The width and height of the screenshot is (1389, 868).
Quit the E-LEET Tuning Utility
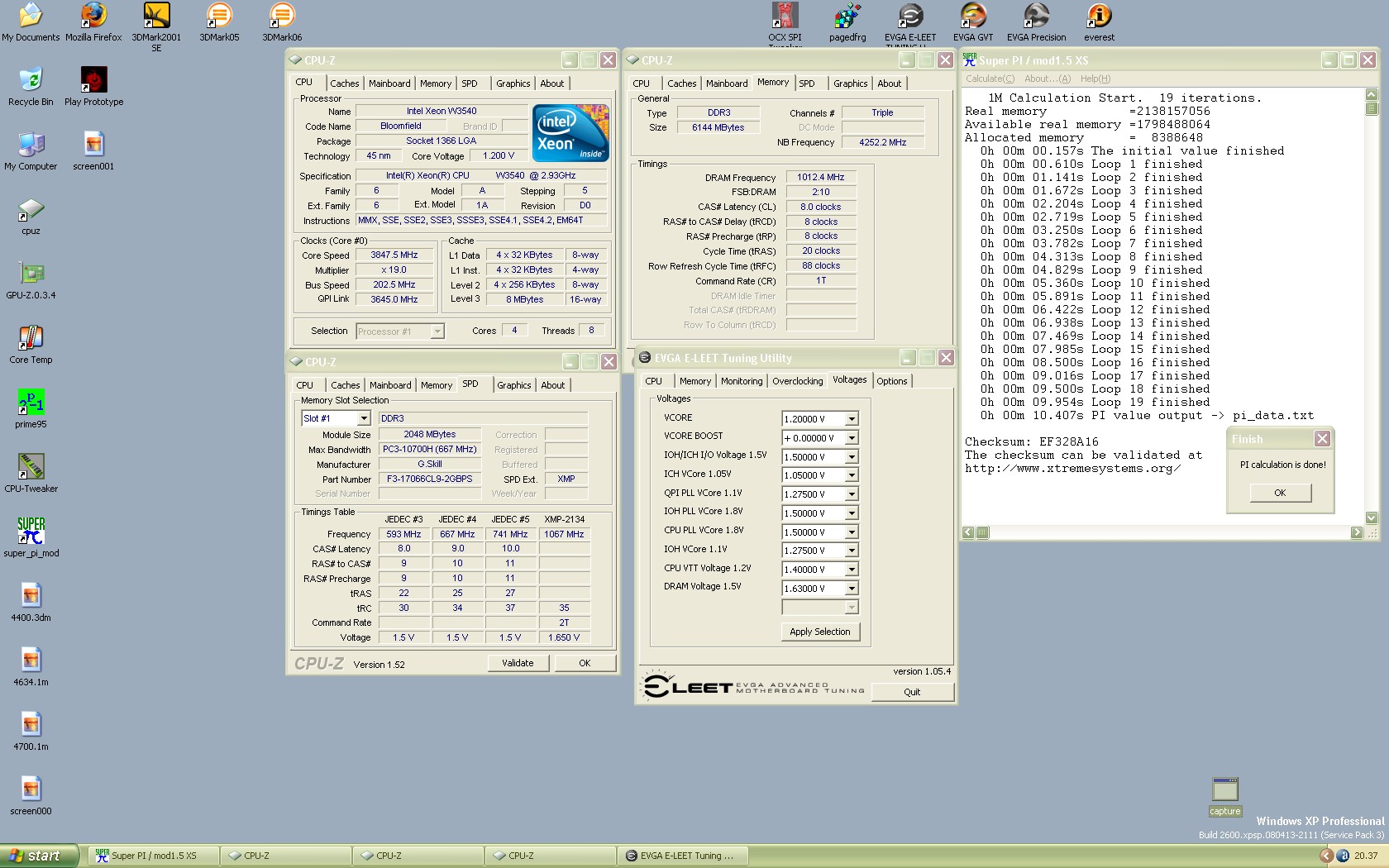(x=912, y=692)
